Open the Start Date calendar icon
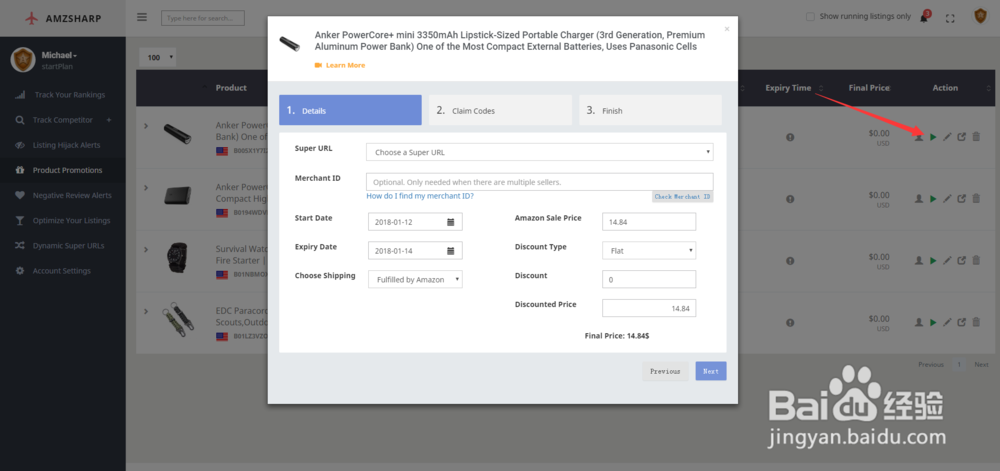The height and width of the screenshot is (471, 1000). tap(450, 222)
